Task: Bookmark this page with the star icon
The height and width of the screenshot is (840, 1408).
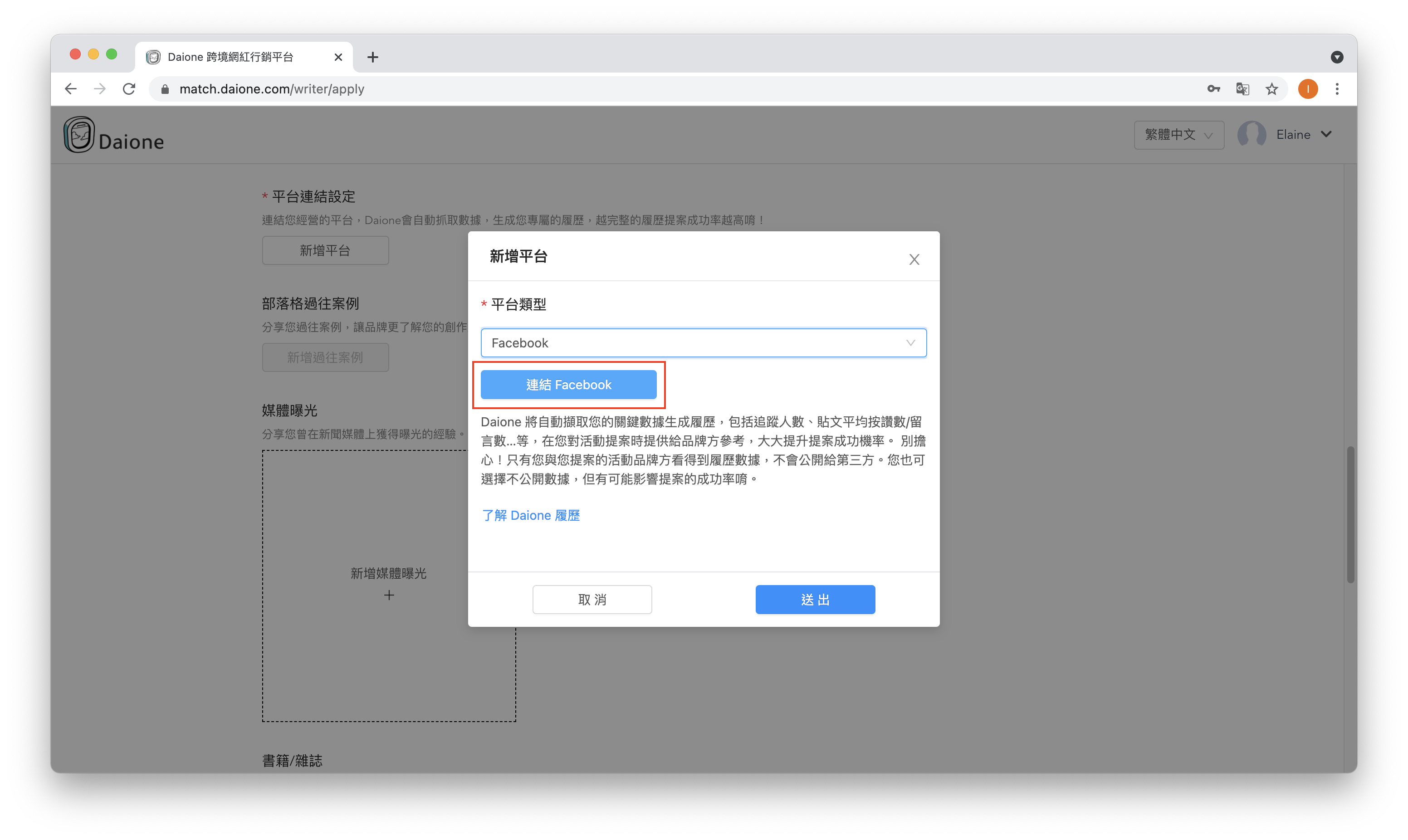Action: tap(1271, 89)
